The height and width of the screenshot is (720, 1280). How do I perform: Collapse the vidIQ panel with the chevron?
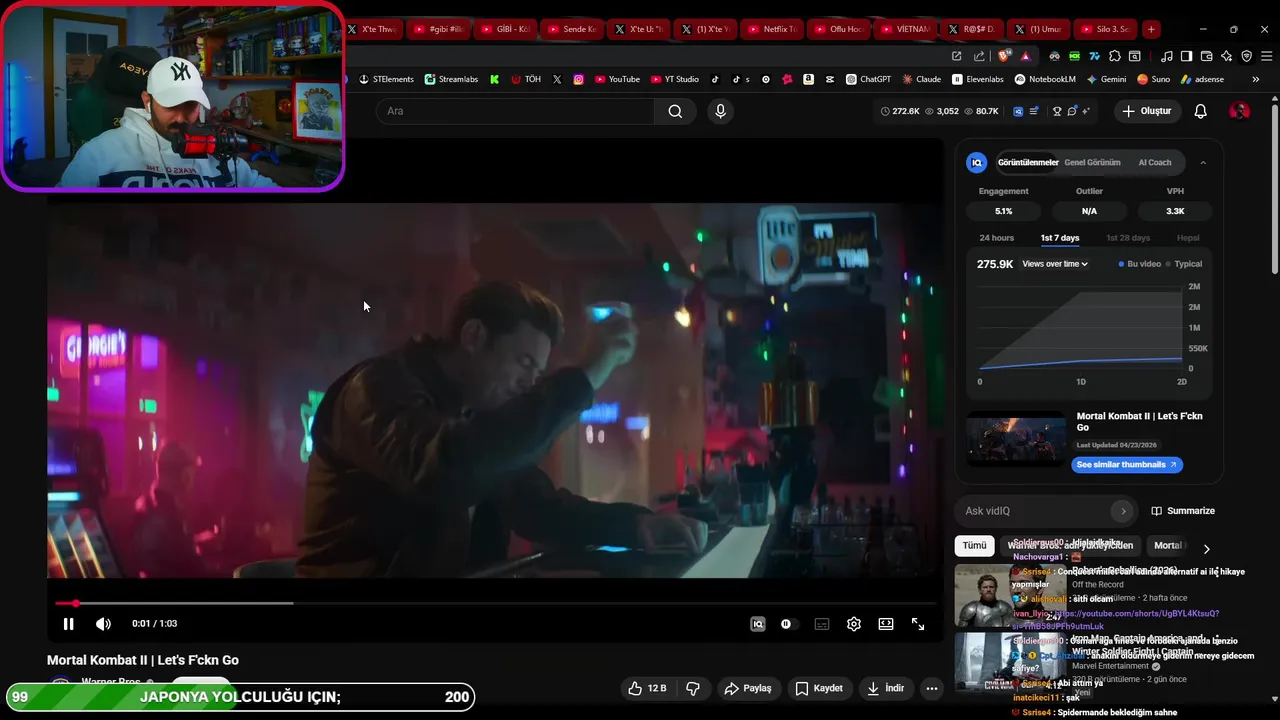pyautogui.click(x=1203, y=162)
